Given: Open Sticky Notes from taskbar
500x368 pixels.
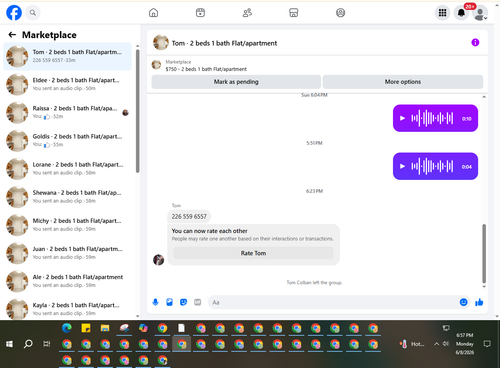Looking at the screenshot, I should coord(86,328).
